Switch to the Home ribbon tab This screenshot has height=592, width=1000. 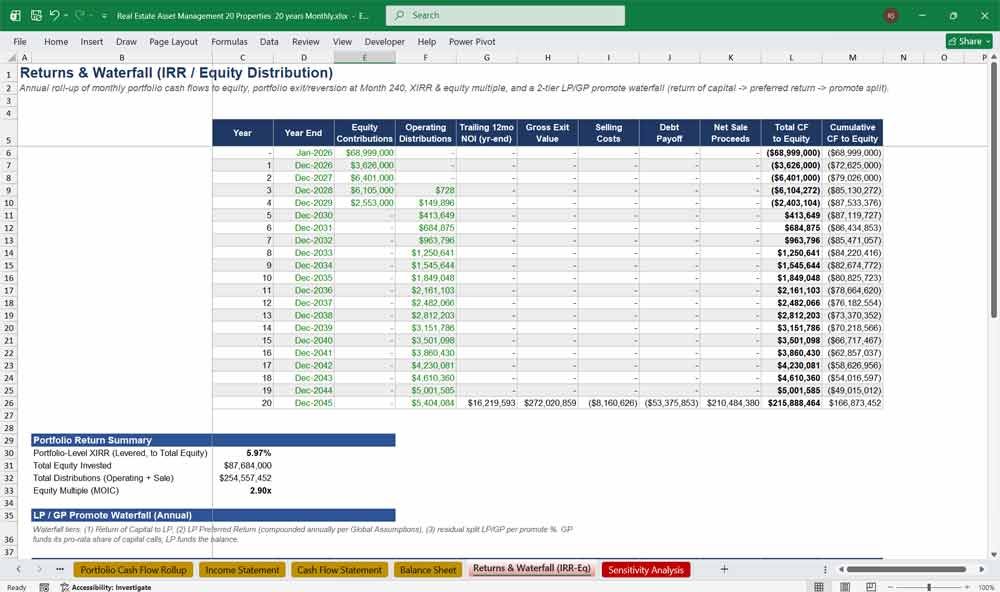pos(56,41)
